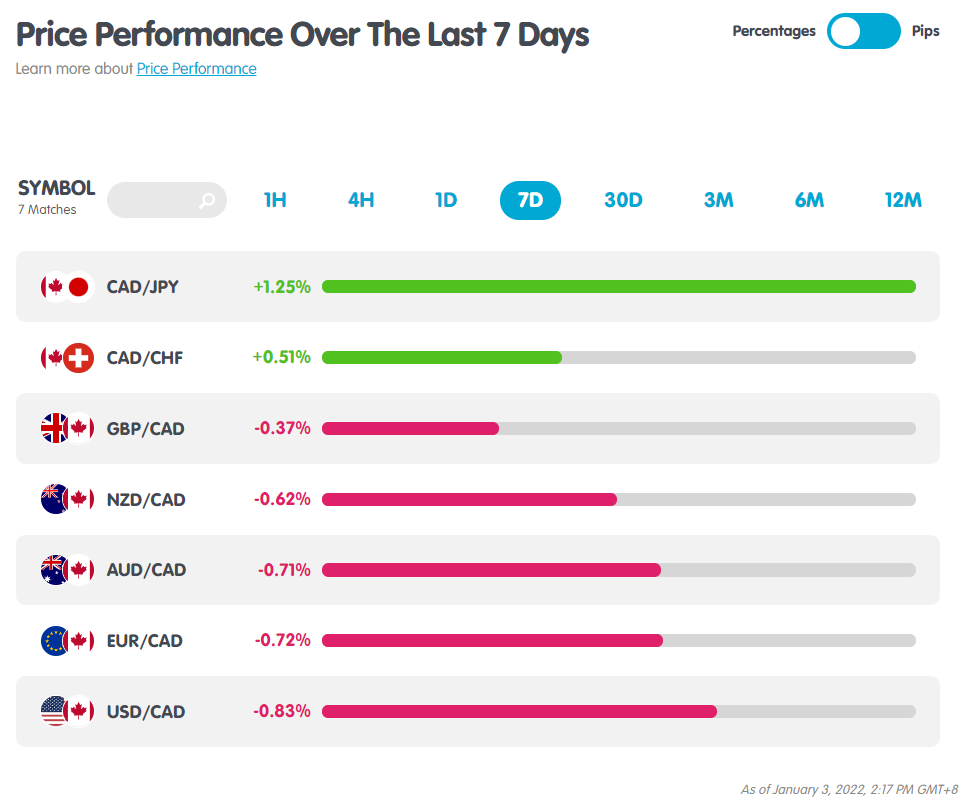Click the CAD/JPY green performance bar
The height and width of the screenshot is (812, 970).
click(x=619, y=286)
